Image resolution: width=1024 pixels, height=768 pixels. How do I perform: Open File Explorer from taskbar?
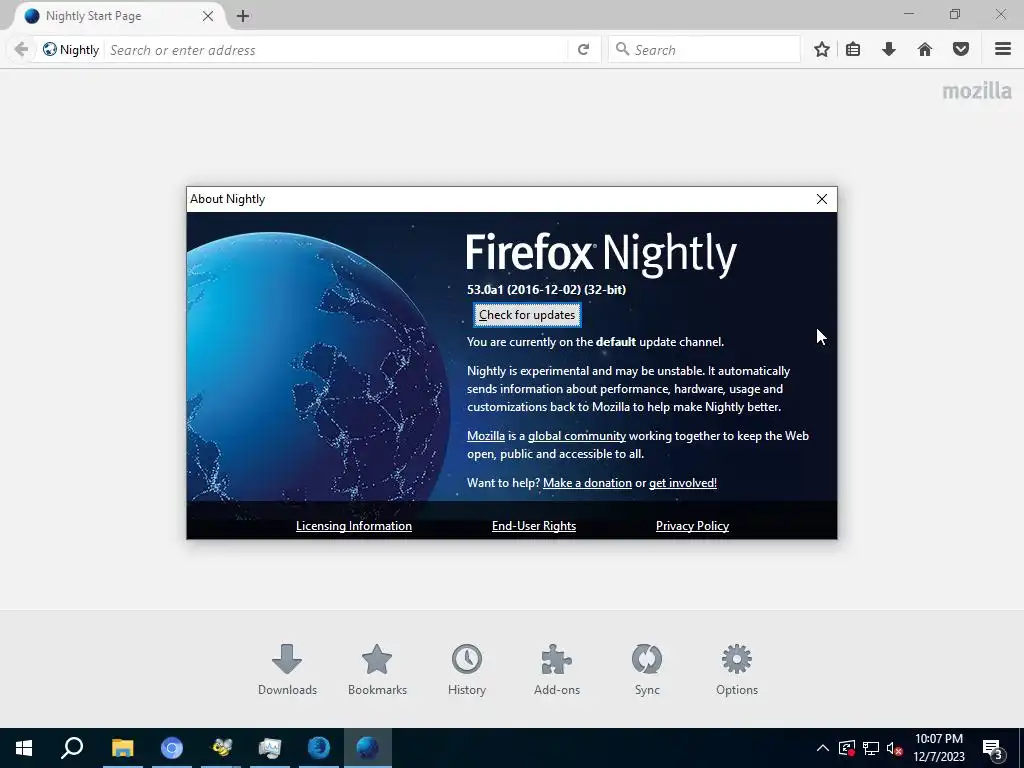click(122, 748)
